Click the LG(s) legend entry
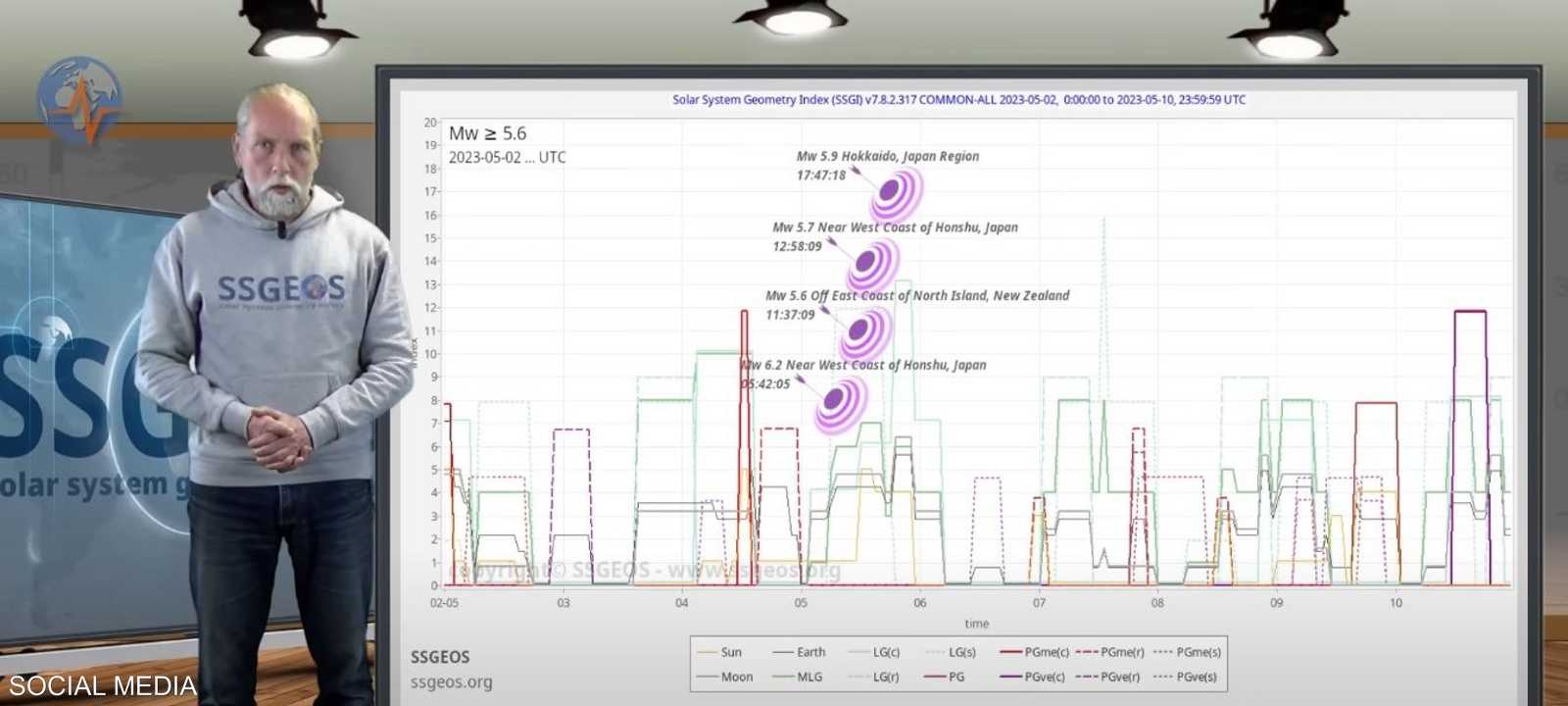 coord(950,652)
